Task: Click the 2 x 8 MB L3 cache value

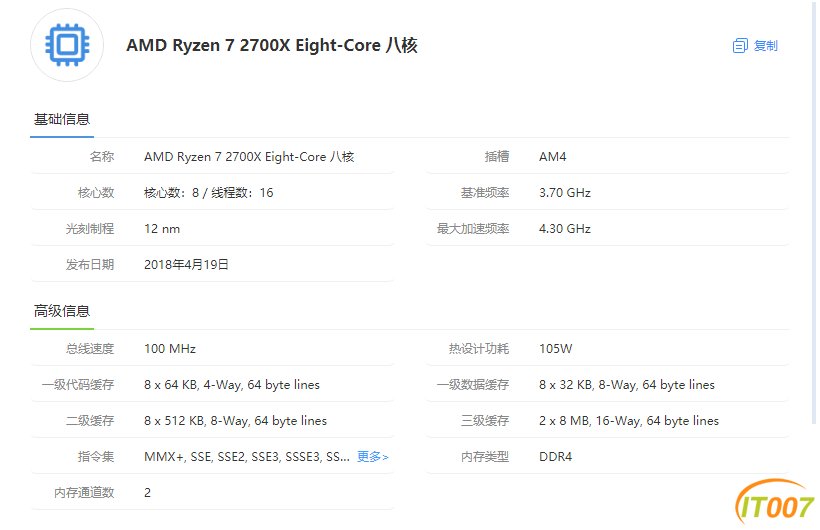Action: [x=629, y=421]
